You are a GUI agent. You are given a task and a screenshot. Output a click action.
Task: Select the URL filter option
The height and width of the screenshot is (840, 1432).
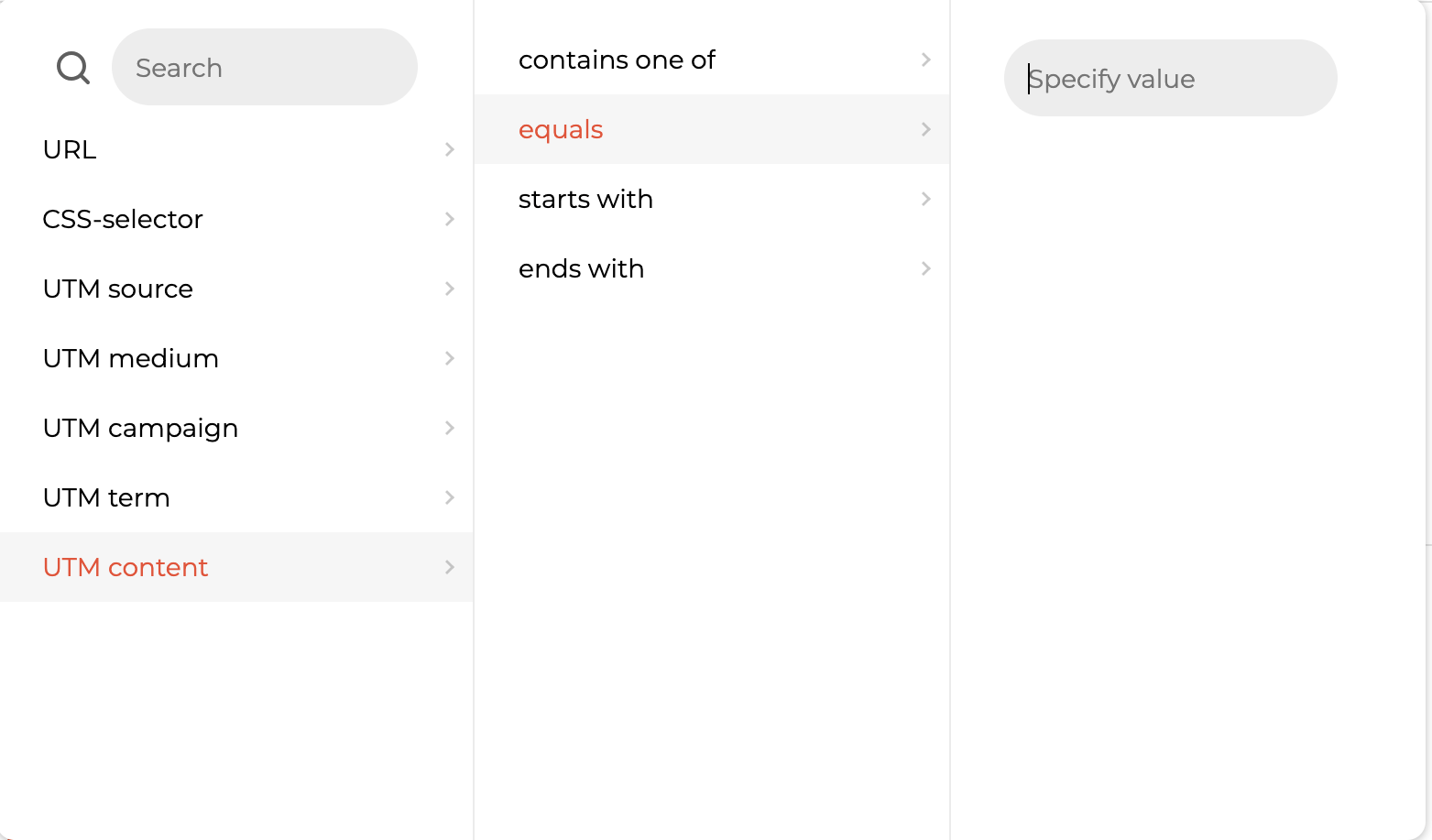(236, 149)
